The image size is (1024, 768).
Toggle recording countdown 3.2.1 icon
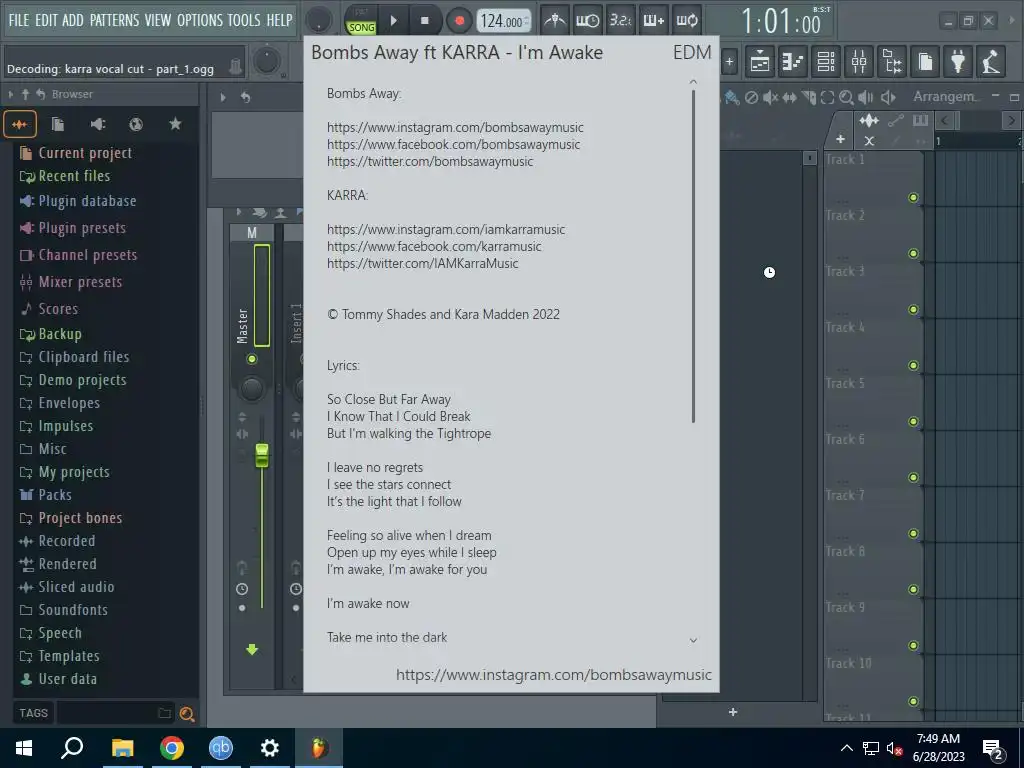(x=620, y=21)
